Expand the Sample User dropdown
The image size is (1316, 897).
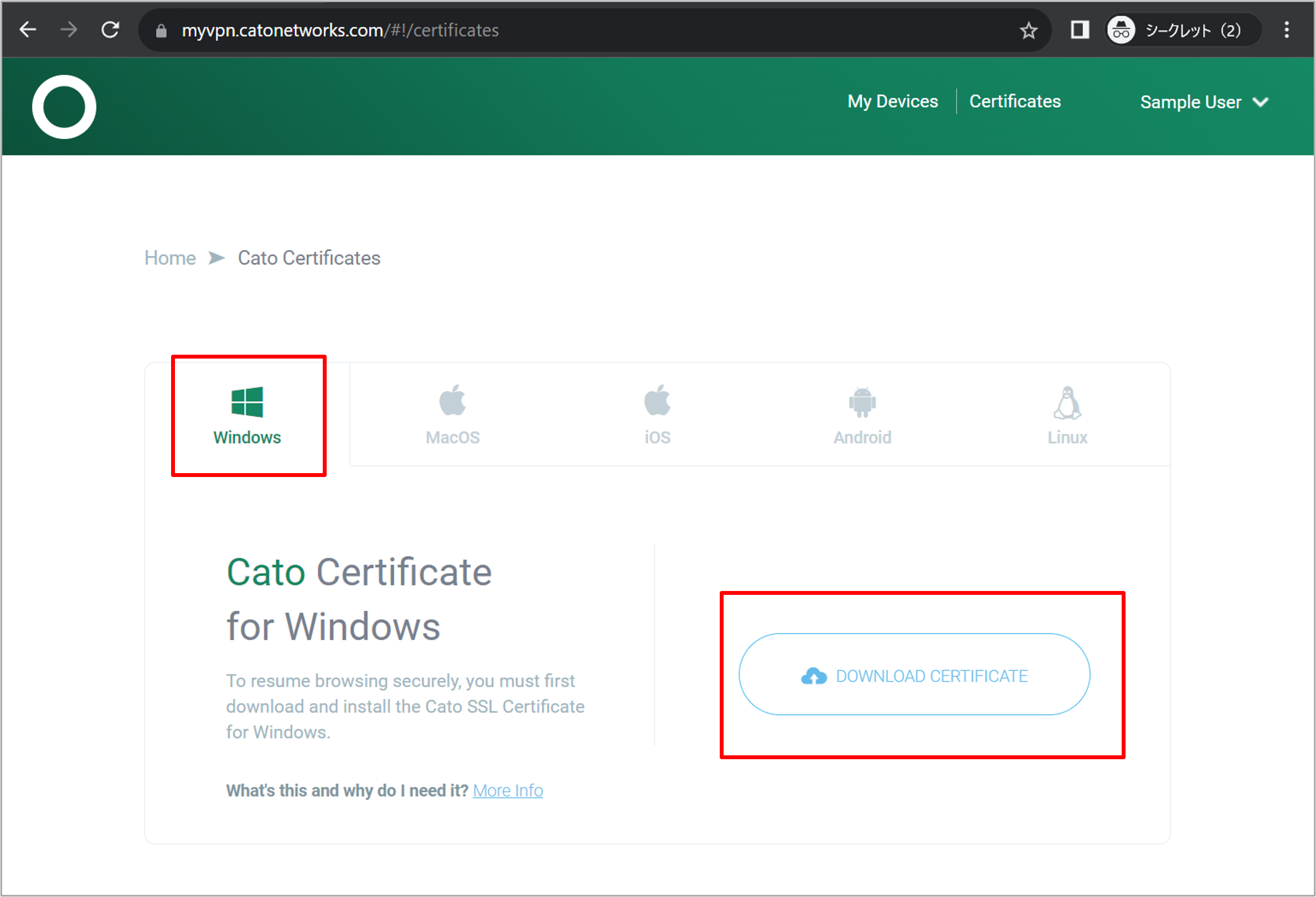[1204, 102]
